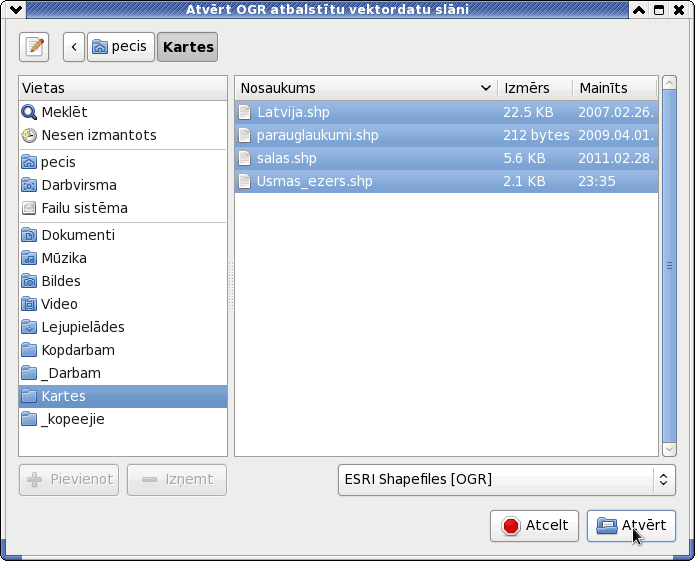Open Failu sistēma location

pos(123,208)
